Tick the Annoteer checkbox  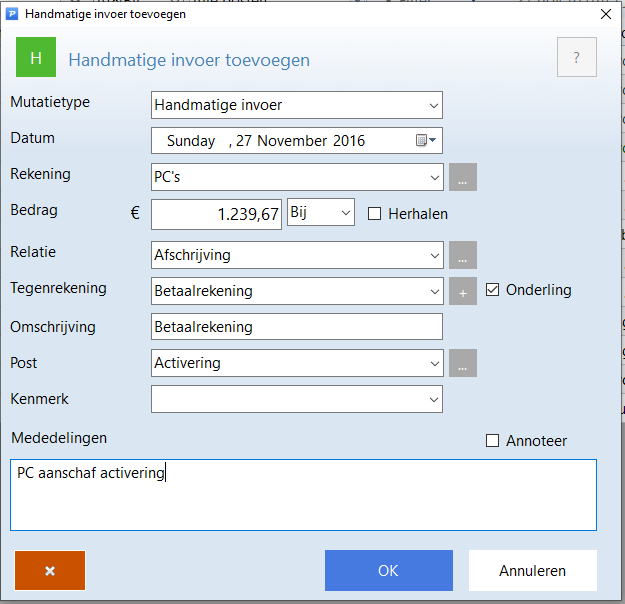pyautogui.click(x=492, y=440)
